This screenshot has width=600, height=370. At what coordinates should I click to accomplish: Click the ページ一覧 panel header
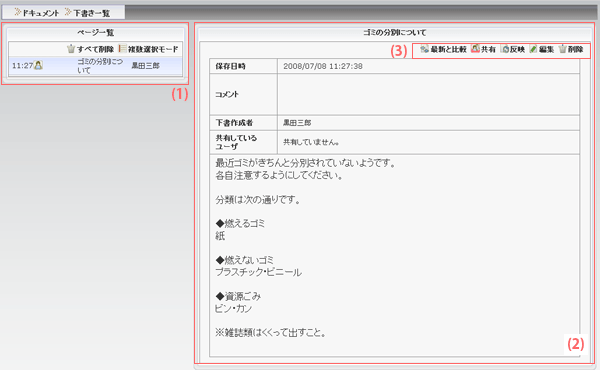coord(96,33)
